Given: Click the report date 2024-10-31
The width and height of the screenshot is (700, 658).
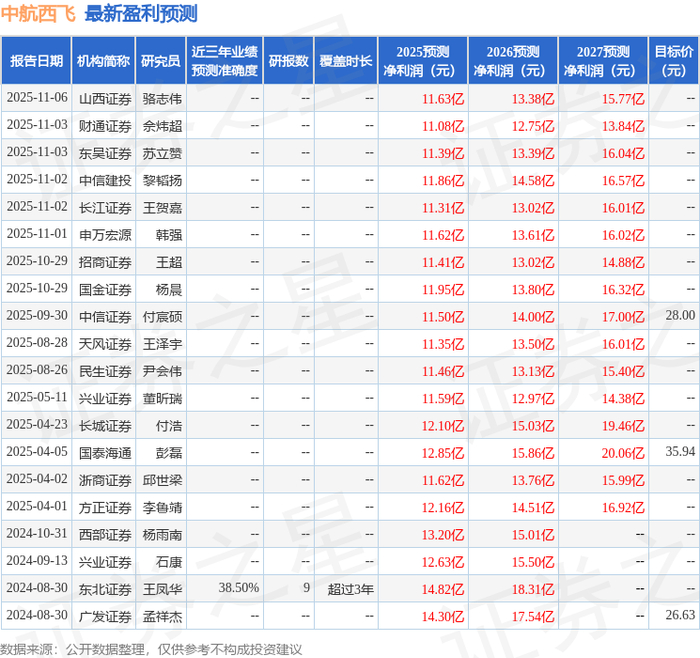Looking at the screenshot, I should click(x=37, y=533).
